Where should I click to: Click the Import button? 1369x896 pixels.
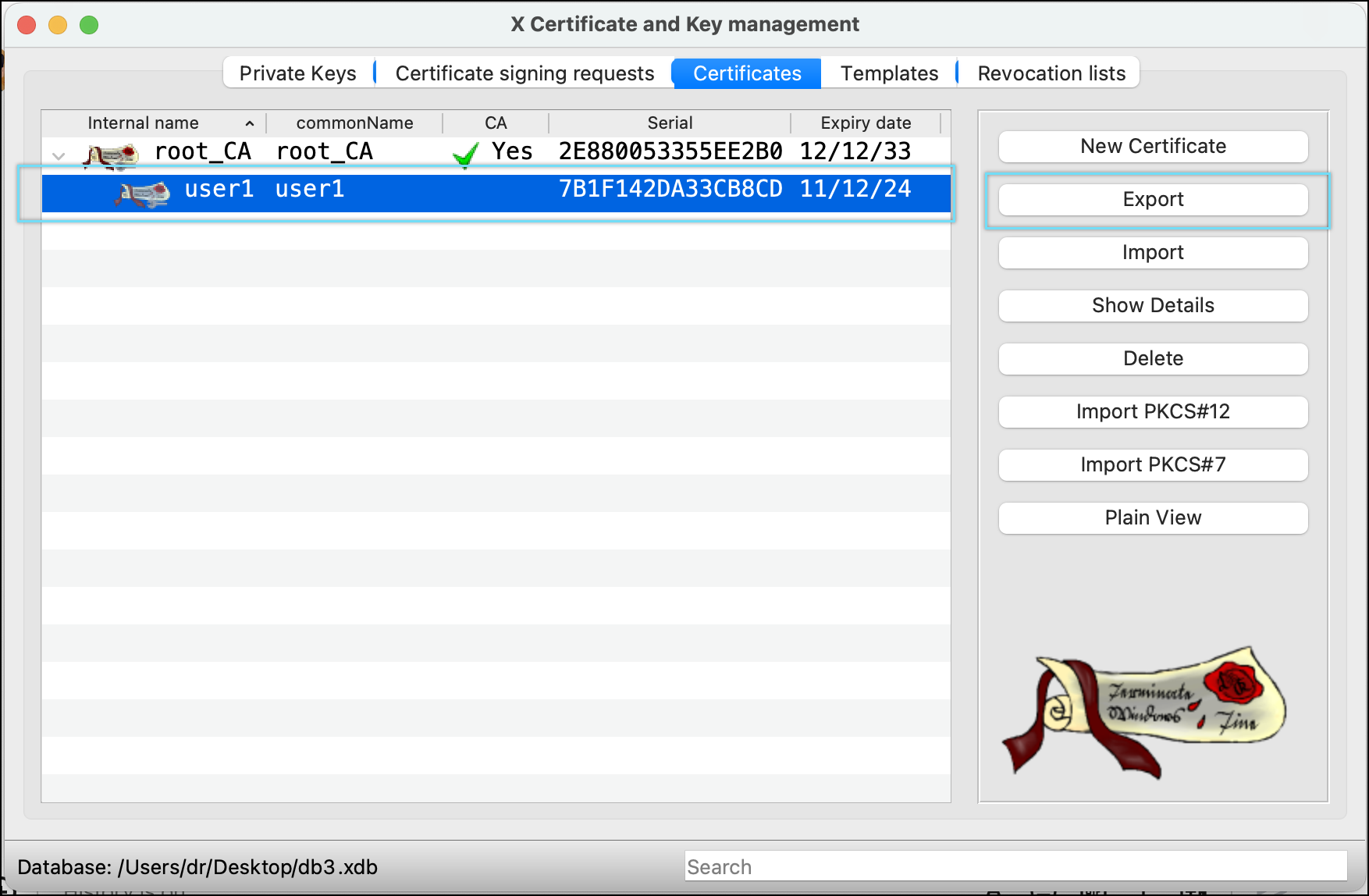click(1153, 253)
